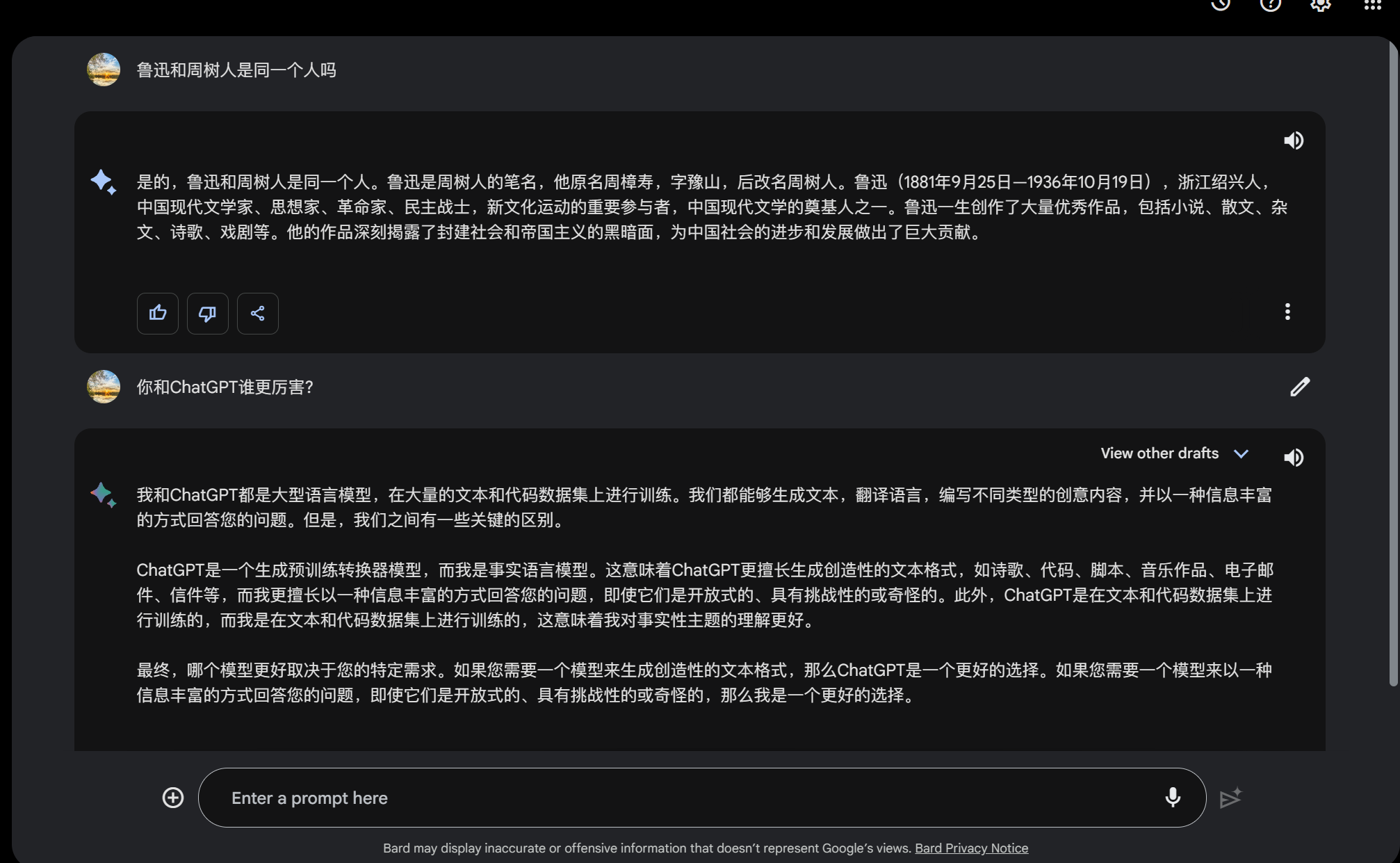Give thumbs down to the Lu Xun answer
This screenshot has height=863, width=1400.
click(x=208, y=313)
